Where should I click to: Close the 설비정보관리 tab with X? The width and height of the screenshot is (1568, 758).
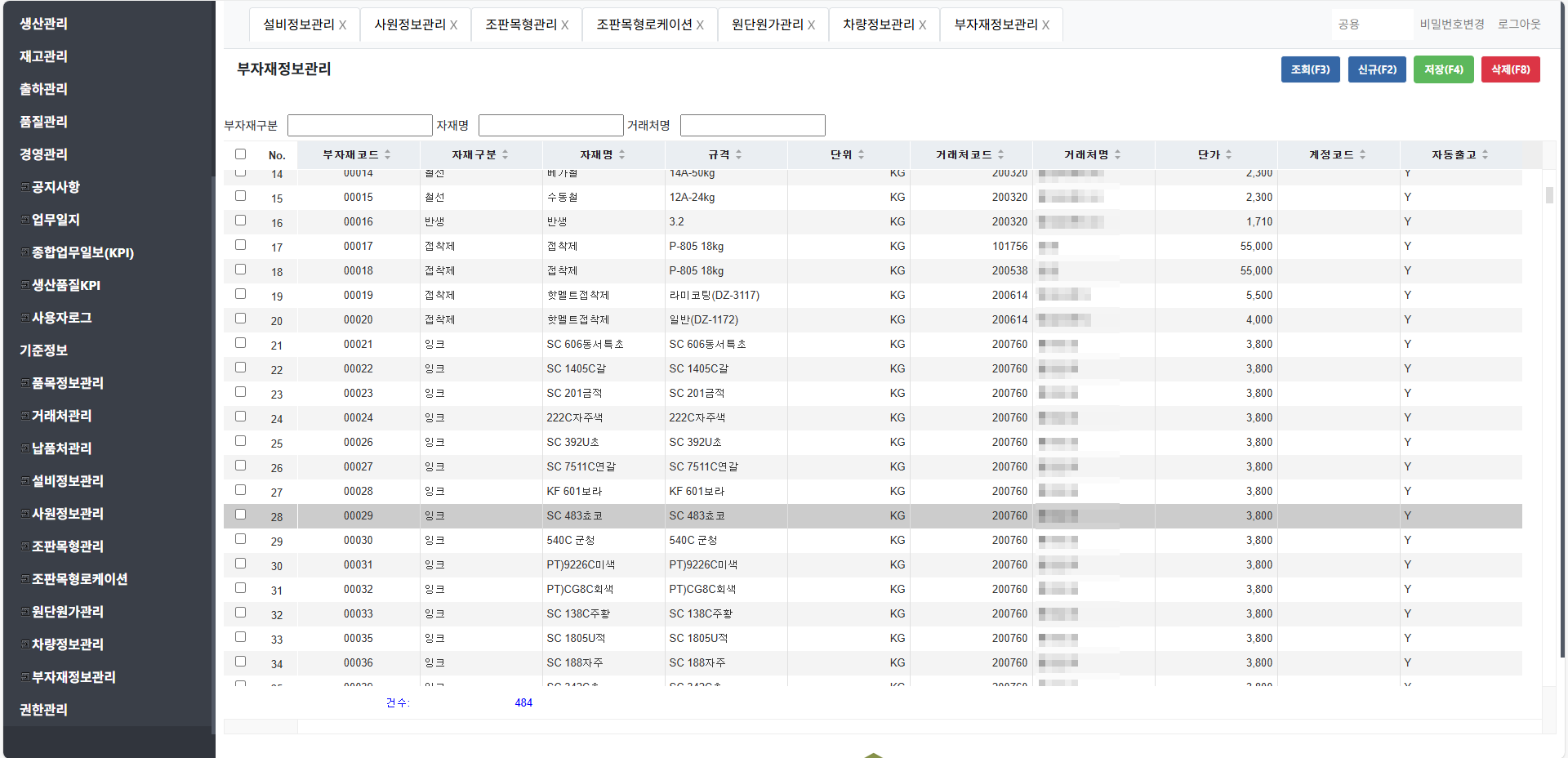(x=342, y=25)
